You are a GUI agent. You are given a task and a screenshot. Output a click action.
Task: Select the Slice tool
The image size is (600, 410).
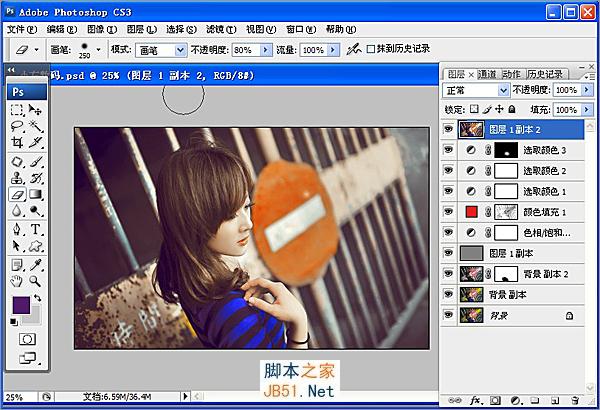(x=36, y=142)
